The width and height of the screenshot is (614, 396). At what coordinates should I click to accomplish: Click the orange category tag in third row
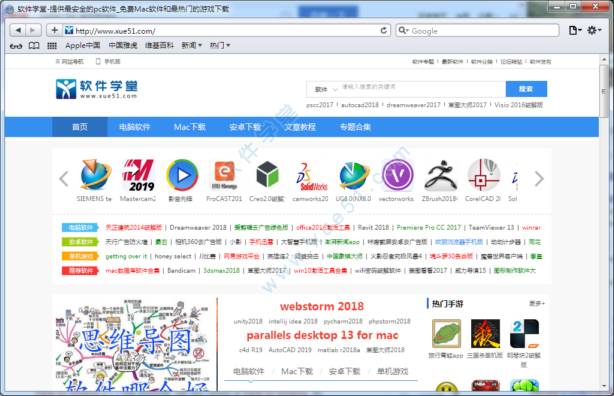[x=80, y=256]
